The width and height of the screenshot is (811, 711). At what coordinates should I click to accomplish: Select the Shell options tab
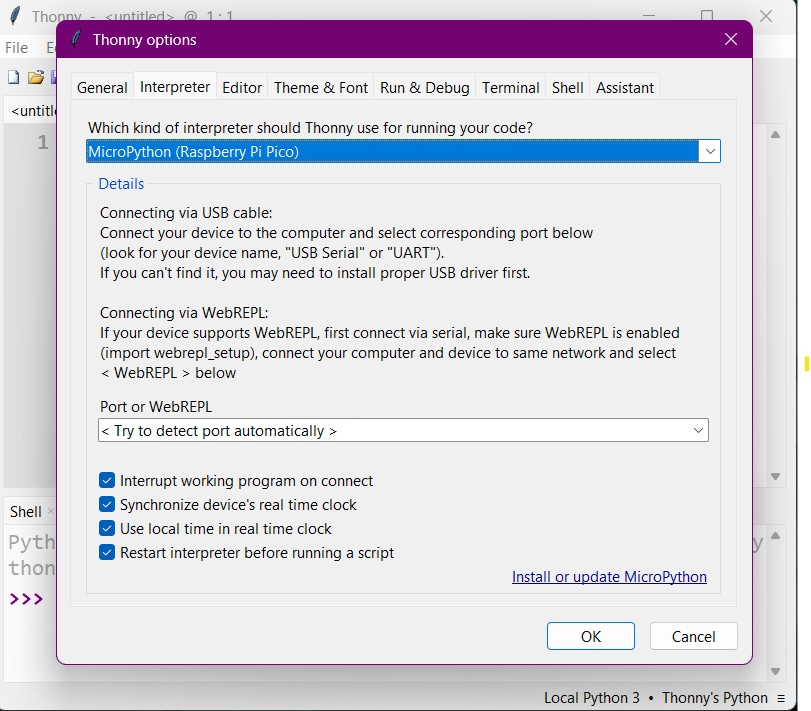567,87
